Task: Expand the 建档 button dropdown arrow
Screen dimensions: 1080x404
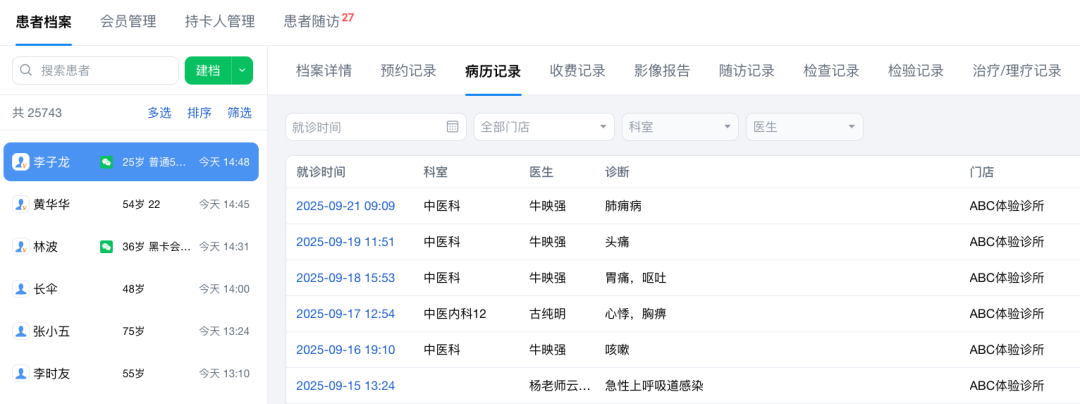Action: pos(242,71)
